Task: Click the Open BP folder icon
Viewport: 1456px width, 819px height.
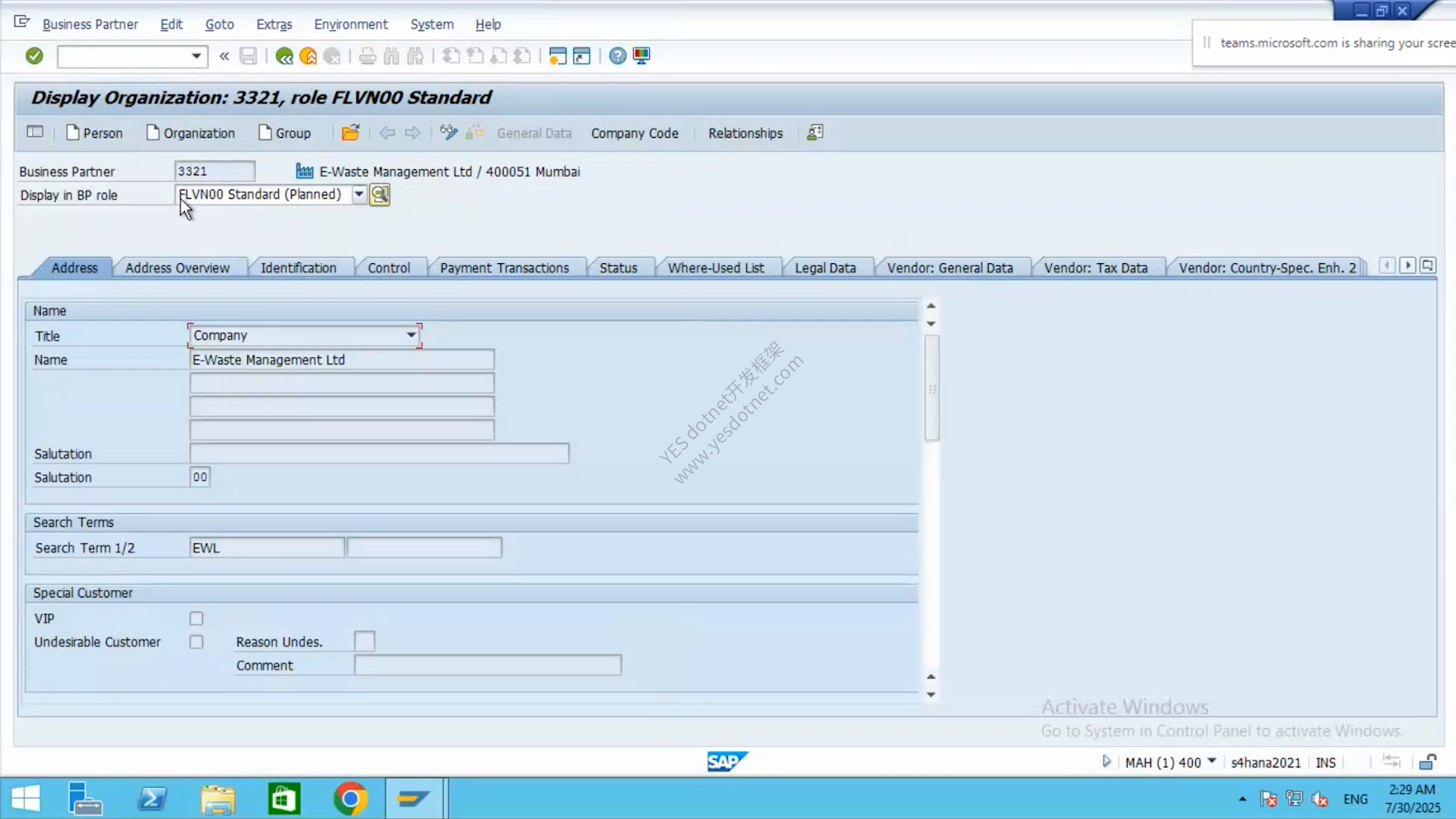Action: click(350, 133)
